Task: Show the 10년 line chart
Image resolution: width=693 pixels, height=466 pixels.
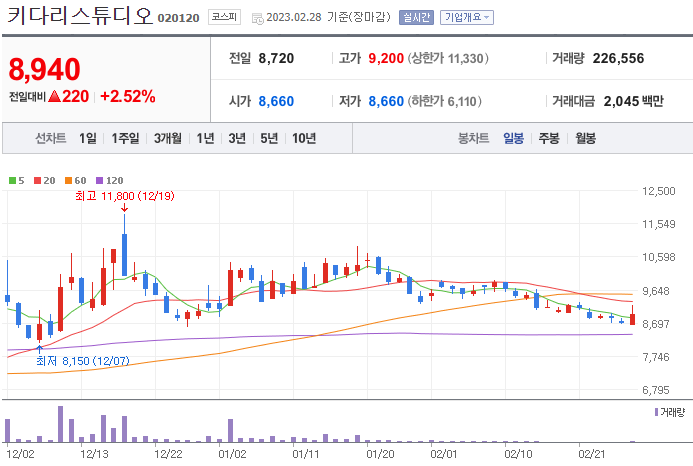Action: (304, 138)
